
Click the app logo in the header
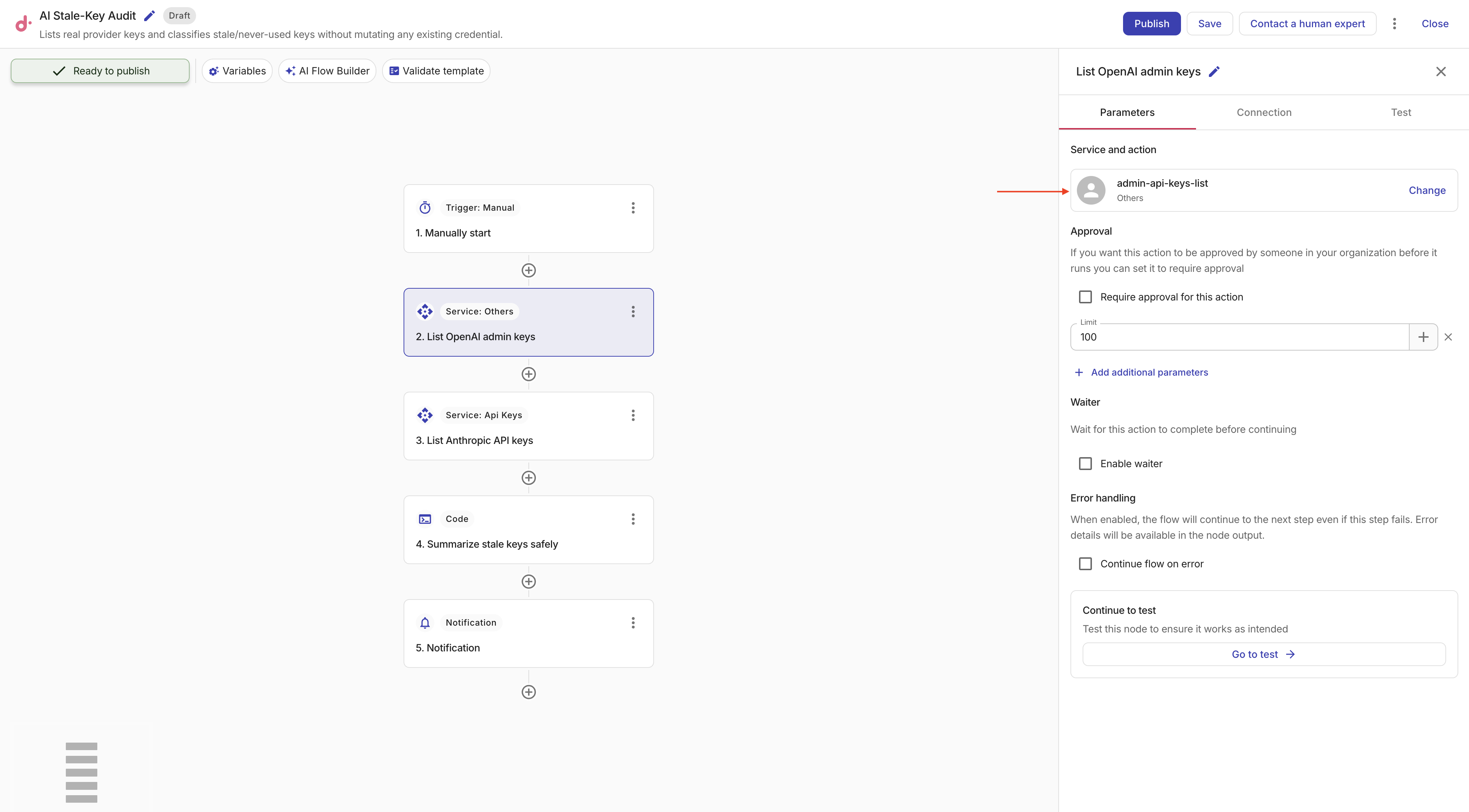point(23,23)
